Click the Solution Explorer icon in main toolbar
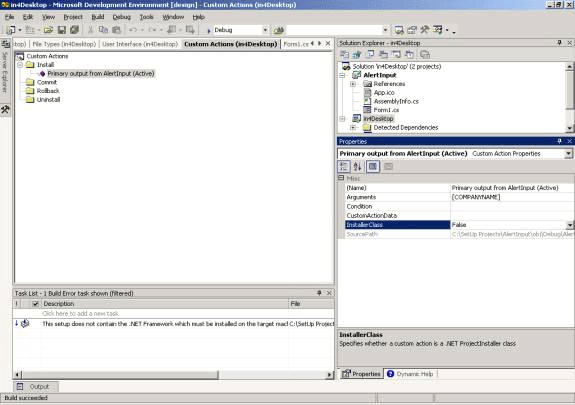This screenshot has width=575, height=405. [x=399, y=30]
